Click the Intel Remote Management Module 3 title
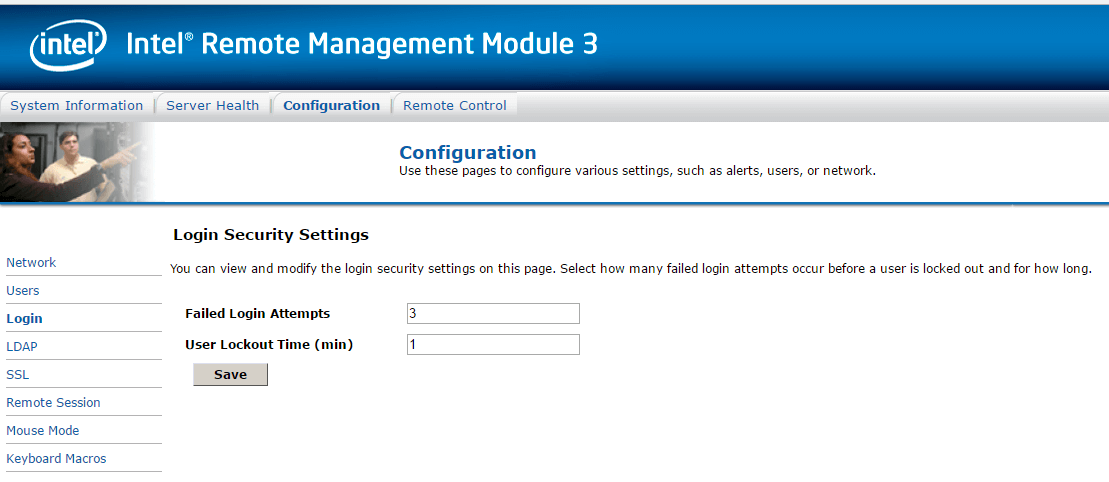The image size is (1109, 482). click(x=362, y=45)
